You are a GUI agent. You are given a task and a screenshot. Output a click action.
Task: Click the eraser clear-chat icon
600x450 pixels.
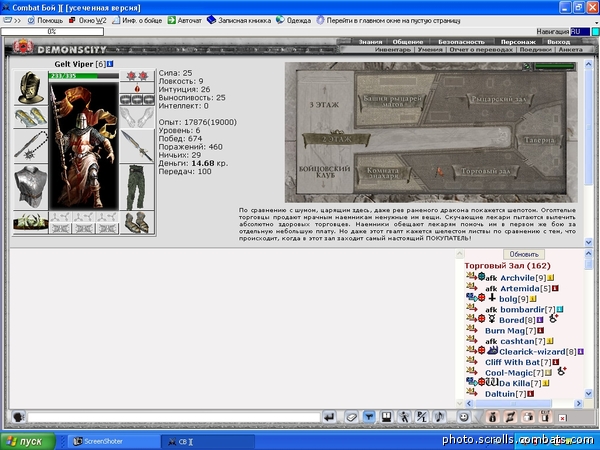point(351,417)
